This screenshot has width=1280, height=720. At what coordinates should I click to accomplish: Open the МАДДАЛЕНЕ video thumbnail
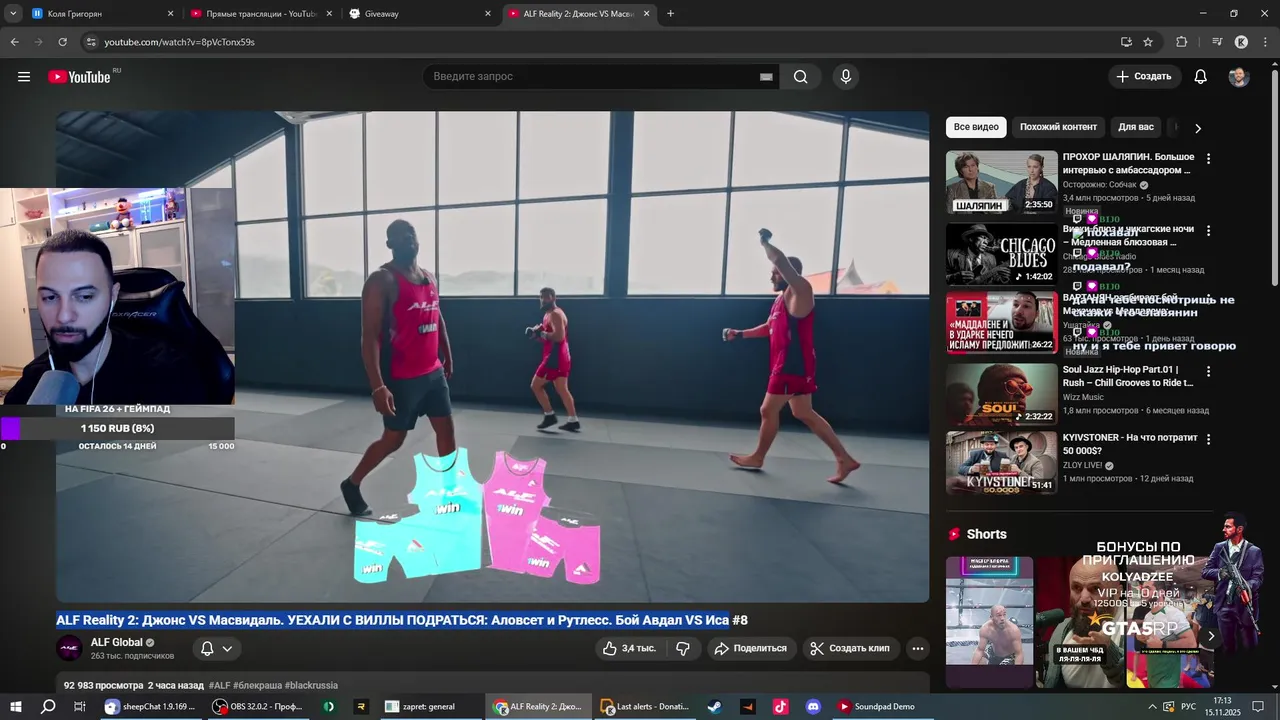point(1001,323)
